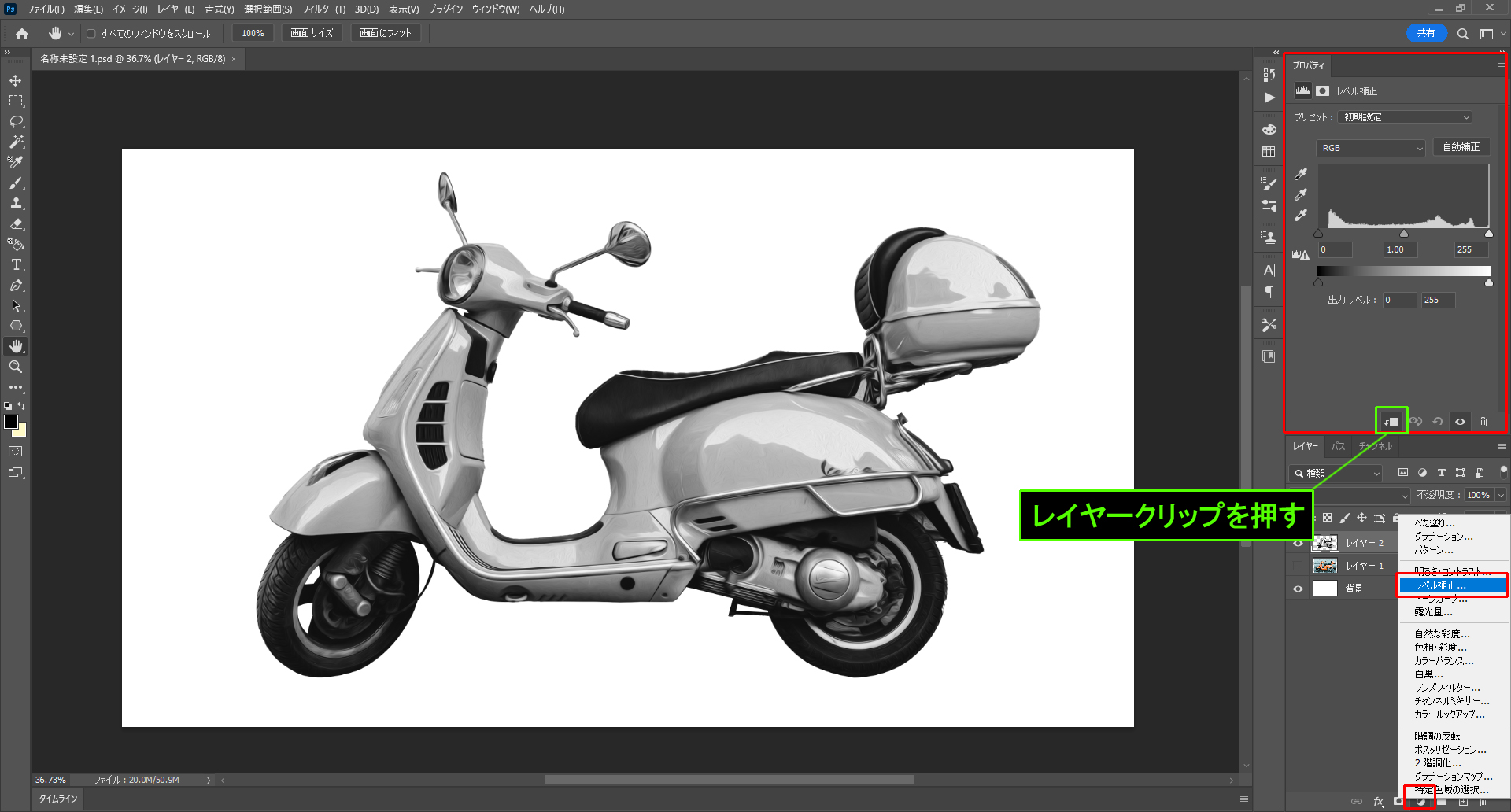Choose トーンカーブ from adjustment menu

pos(1440,599)
